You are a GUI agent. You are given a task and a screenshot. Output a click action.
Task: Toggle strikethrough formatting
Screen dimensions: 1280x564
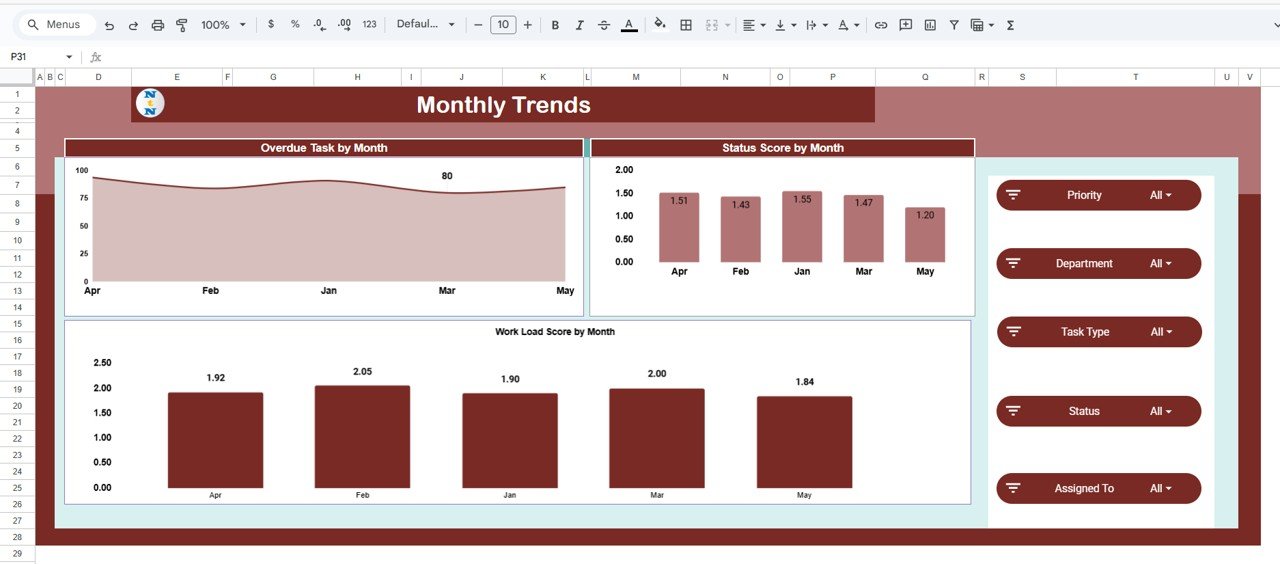[x=604, y=25]
